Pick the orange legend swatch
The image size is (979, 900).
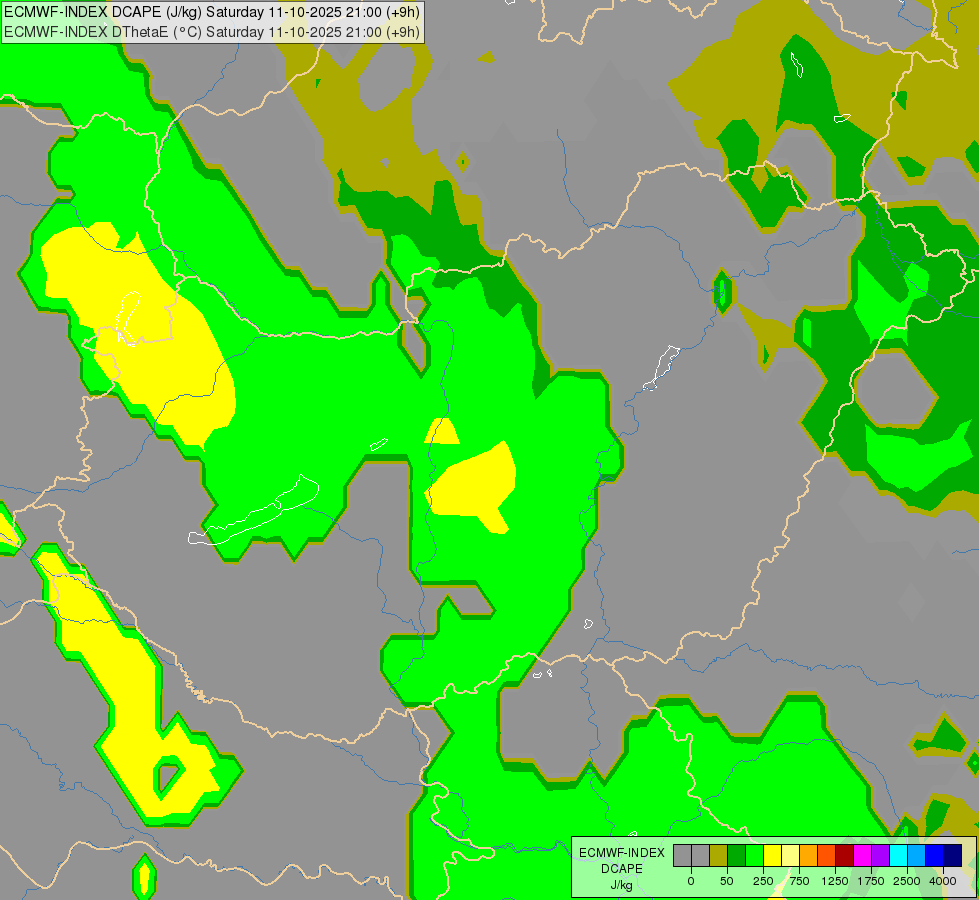click(x=809, y=855)
